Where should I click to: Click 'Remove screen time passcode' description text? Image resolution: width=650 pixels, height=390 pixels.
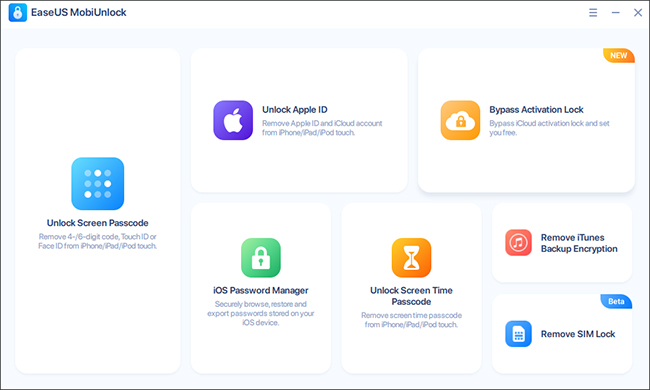[x=411, y=320]
